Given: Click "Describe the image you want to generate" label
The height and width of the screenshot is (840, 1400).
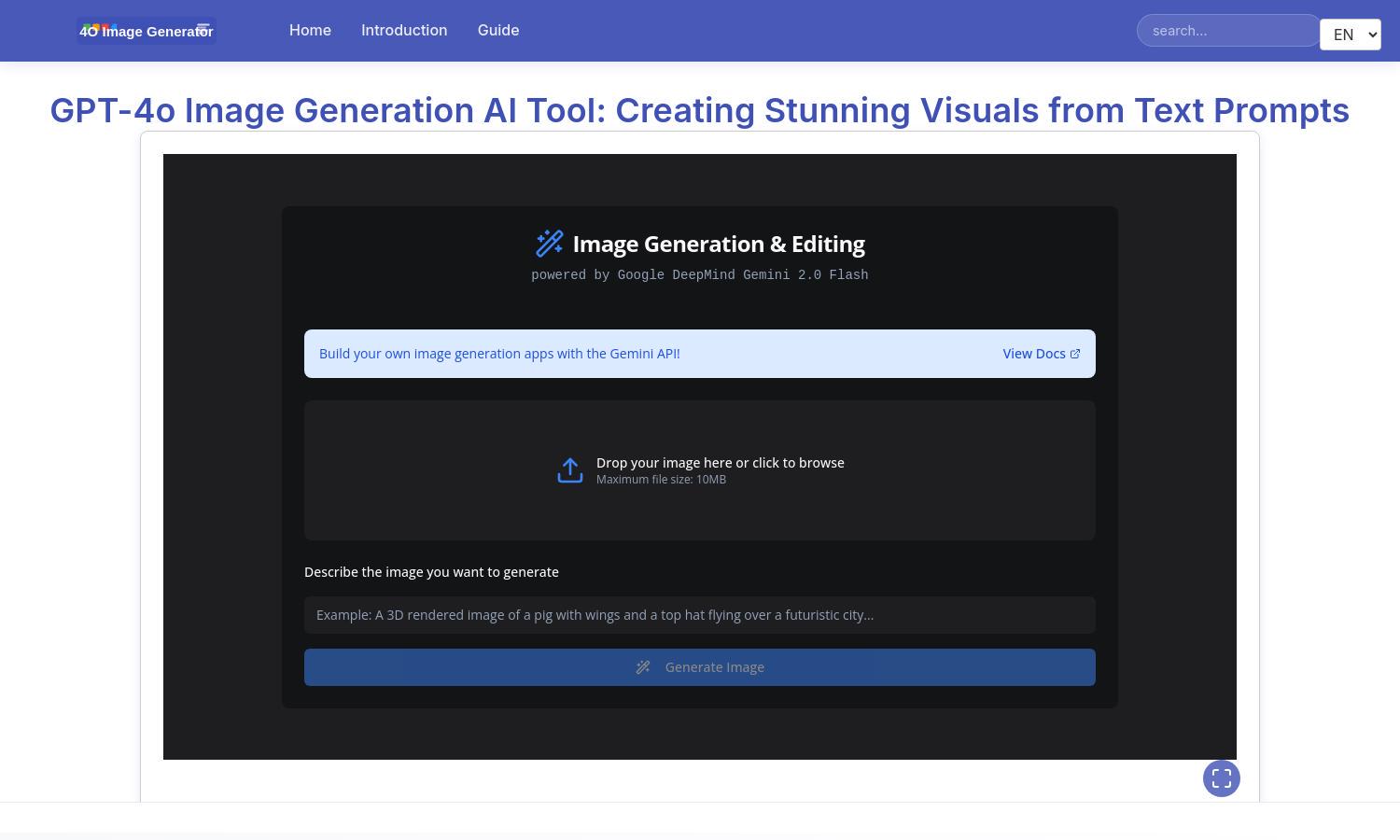Looking at the screenshot, I should (x=431, y=572).
